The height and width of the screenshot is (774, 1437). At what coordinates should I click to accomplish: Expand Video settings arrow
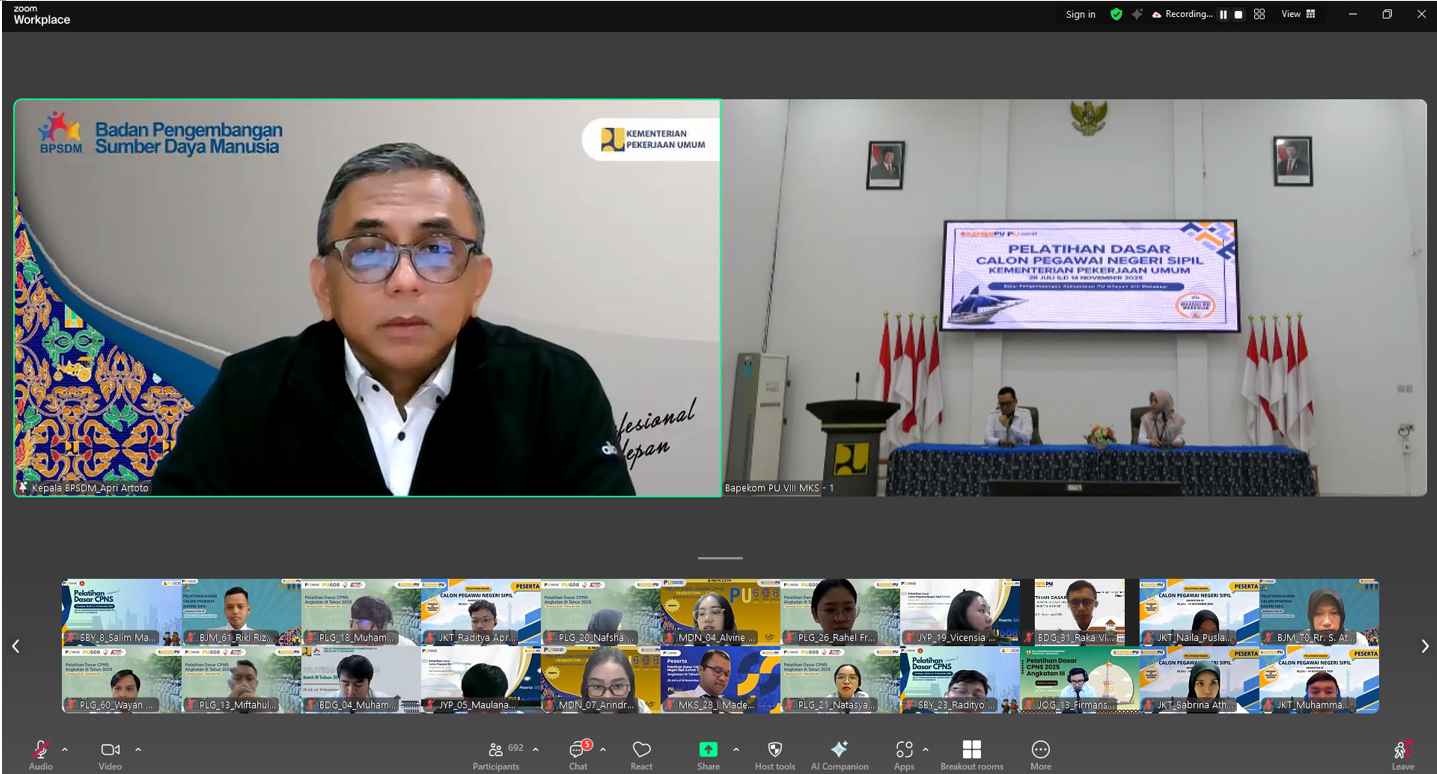(138, 749)
